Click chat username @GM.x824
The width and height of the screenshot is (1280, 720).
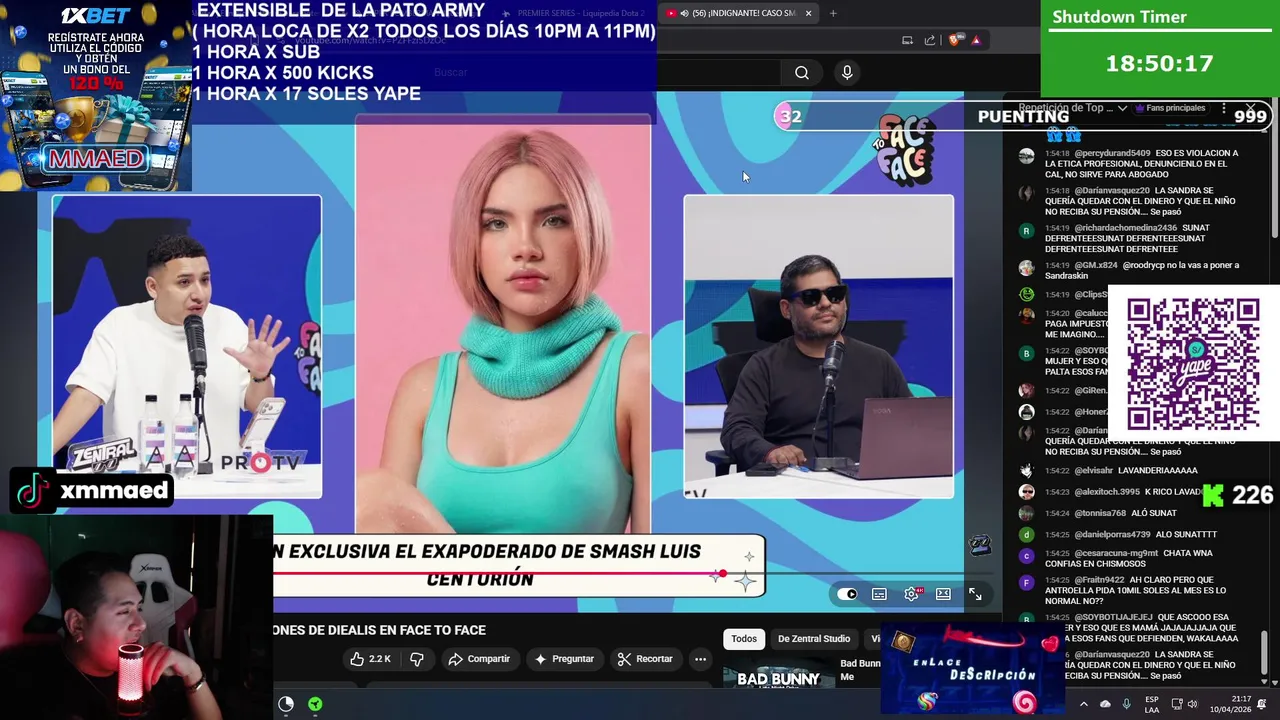[x=1096, y=265]
